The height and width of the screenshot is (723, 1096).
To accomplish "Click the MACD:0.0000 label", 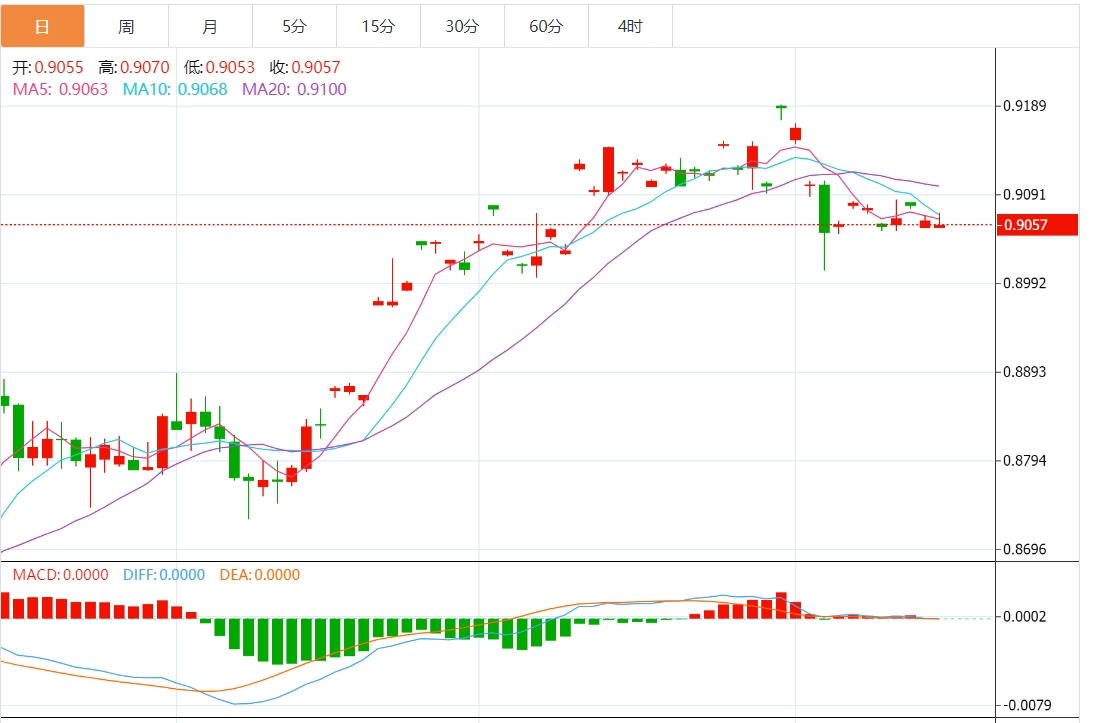I will coord(61,575).
